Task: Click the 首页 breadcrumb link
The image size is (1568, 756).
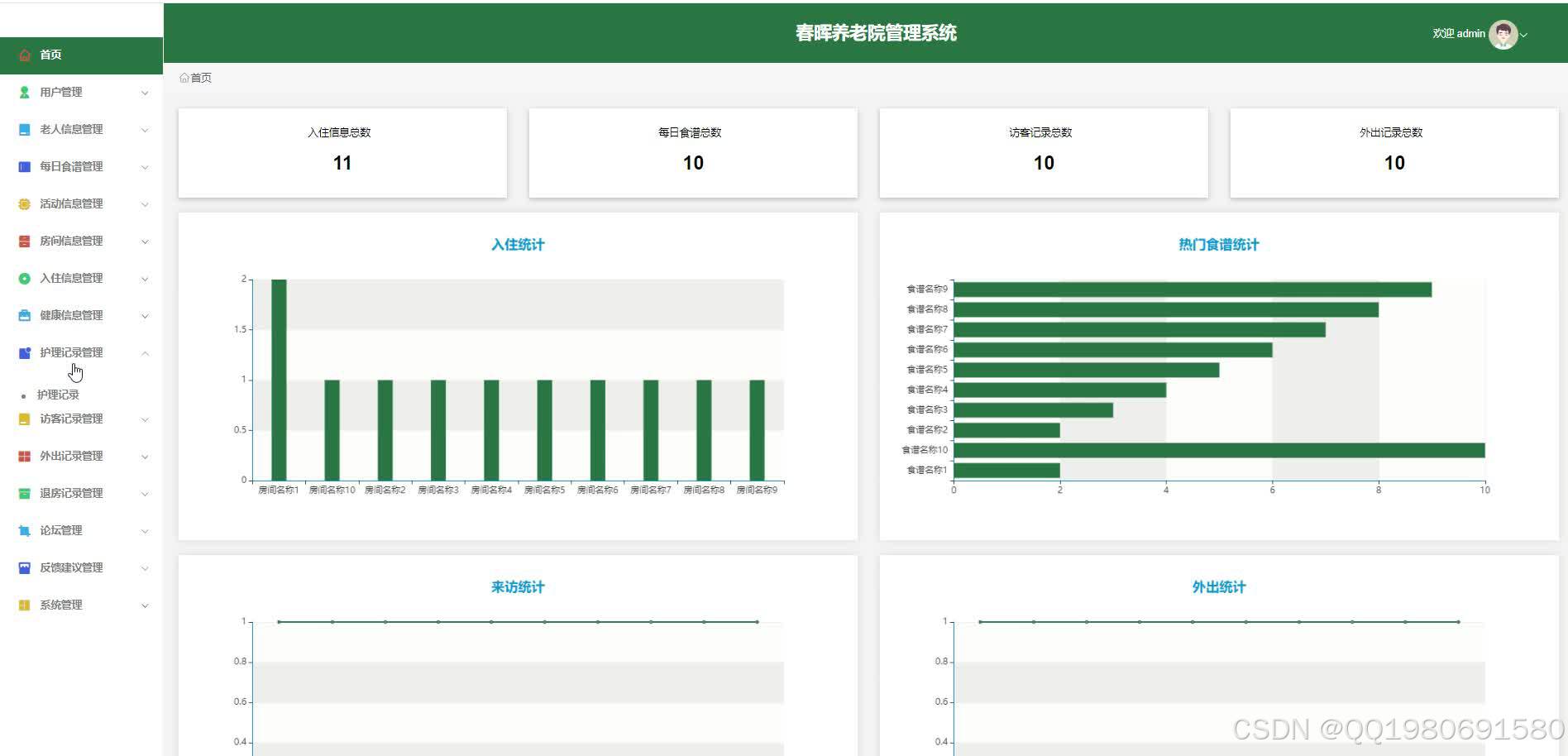Action: [201, 78]
